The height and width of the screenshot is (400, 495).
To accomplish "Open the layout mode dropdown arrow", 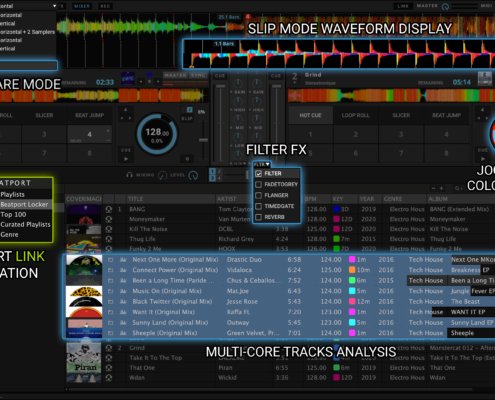I will [54, 6].
